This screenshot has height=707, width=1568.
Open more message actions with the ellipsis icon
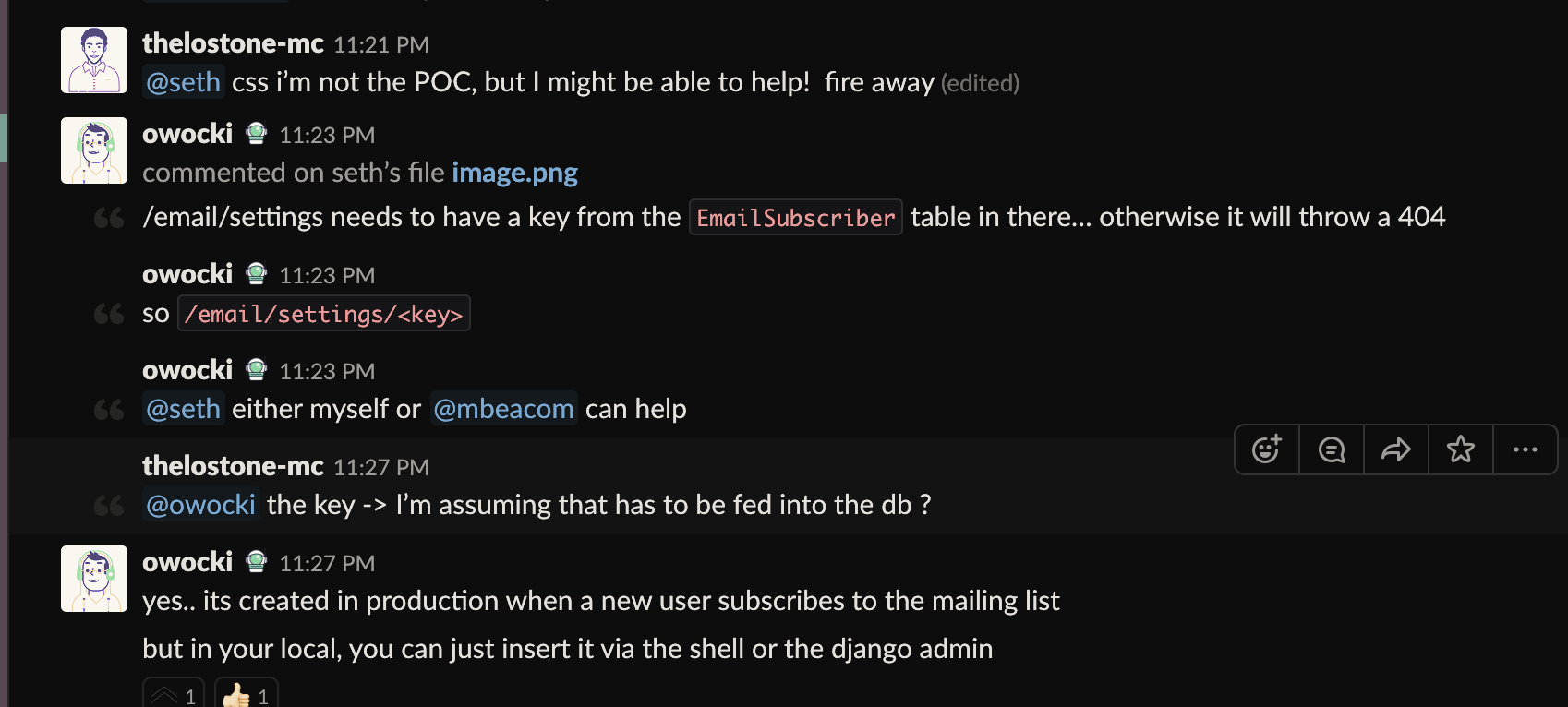1525,449
